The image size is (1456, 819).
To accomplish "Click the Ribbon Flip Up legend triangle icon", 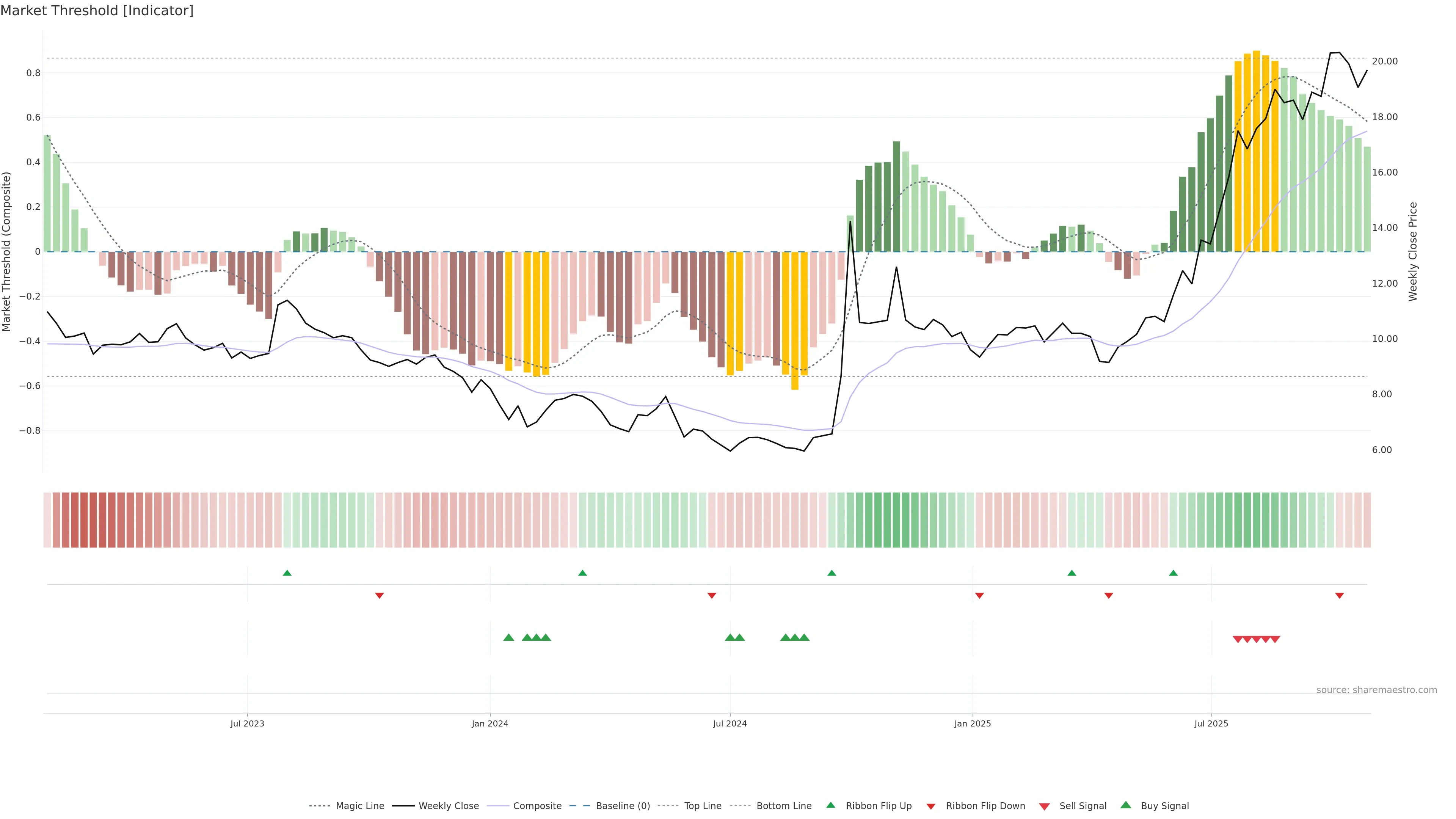I will (x=830, y=805).
